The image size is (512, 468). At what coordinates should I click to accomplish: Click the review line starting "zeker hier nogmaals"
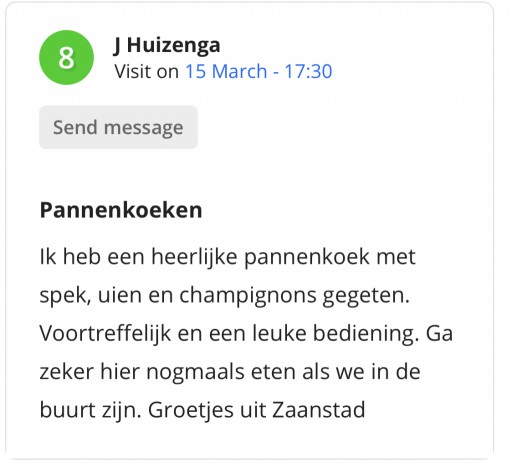click(230, 372)
